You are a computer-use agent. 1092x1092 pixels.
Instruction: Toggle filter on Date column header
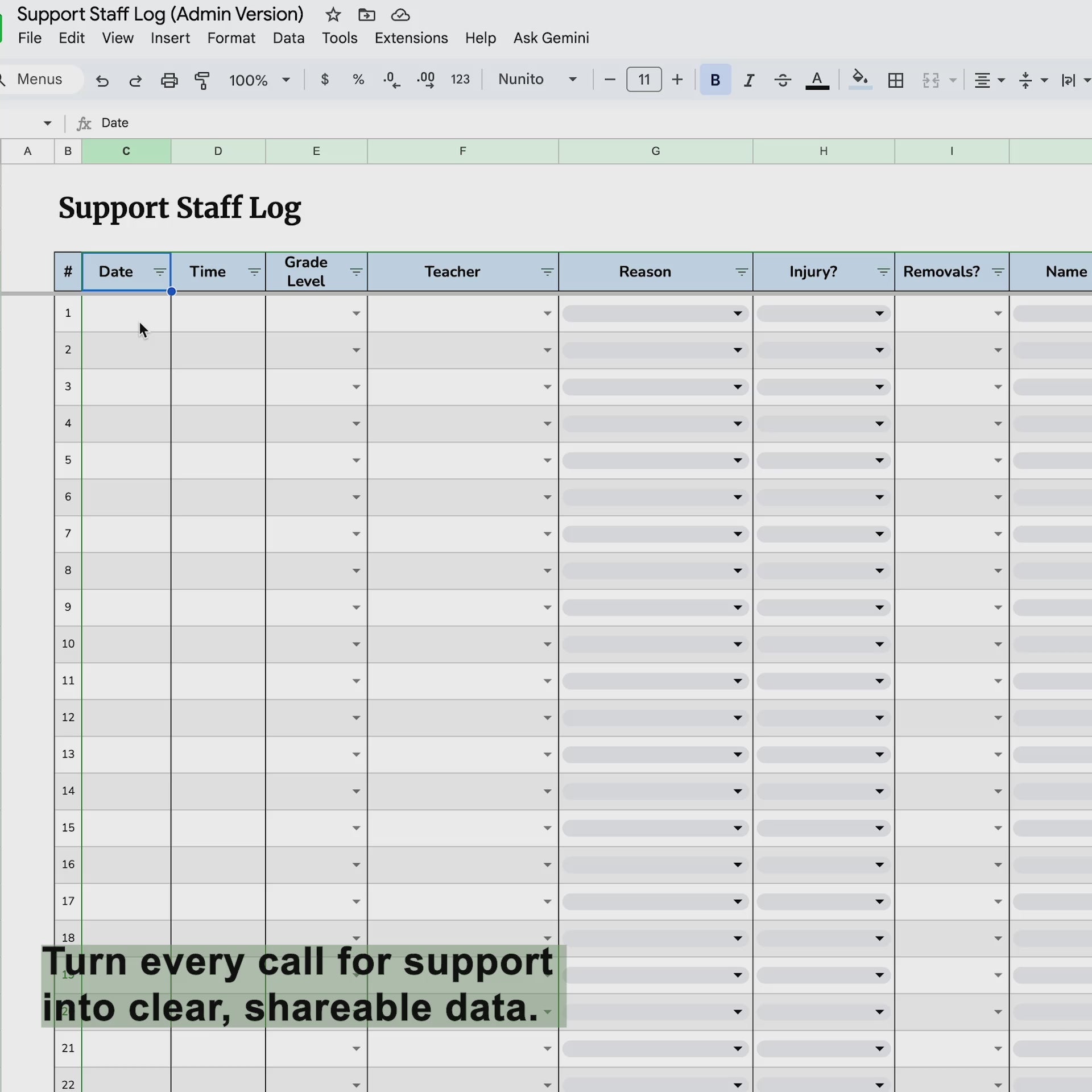coord(160,272)
